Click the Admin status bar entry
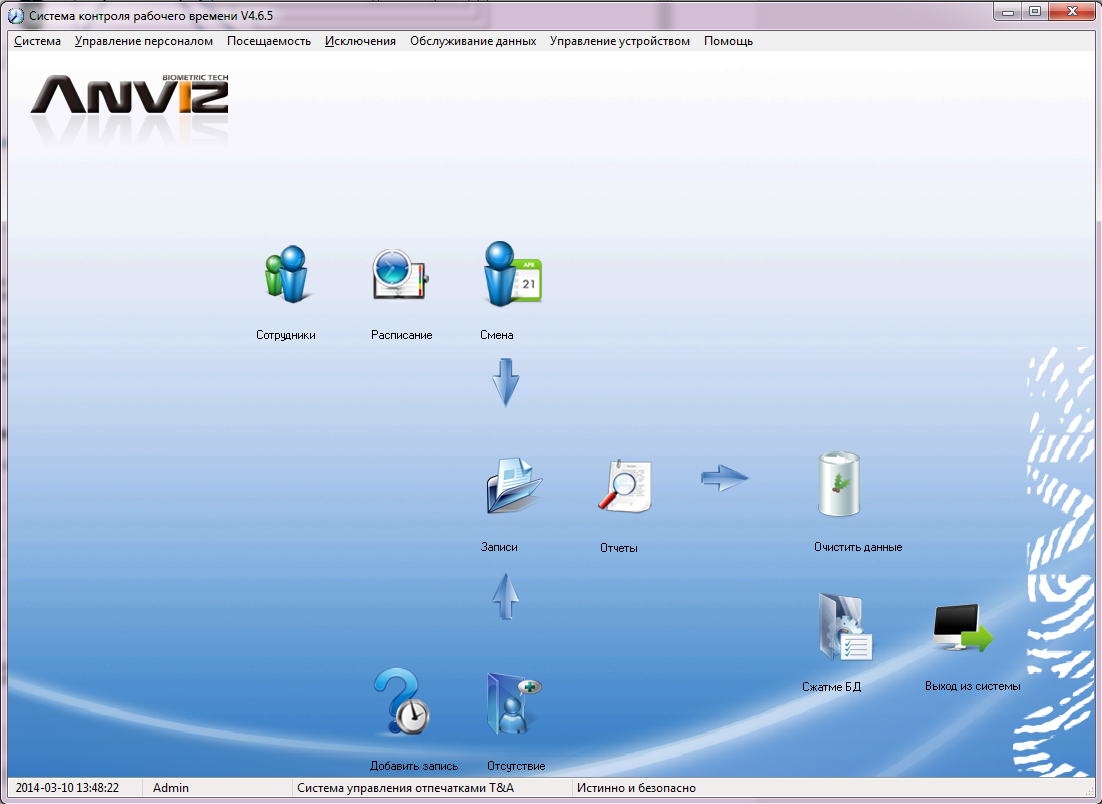 point(171,788)
